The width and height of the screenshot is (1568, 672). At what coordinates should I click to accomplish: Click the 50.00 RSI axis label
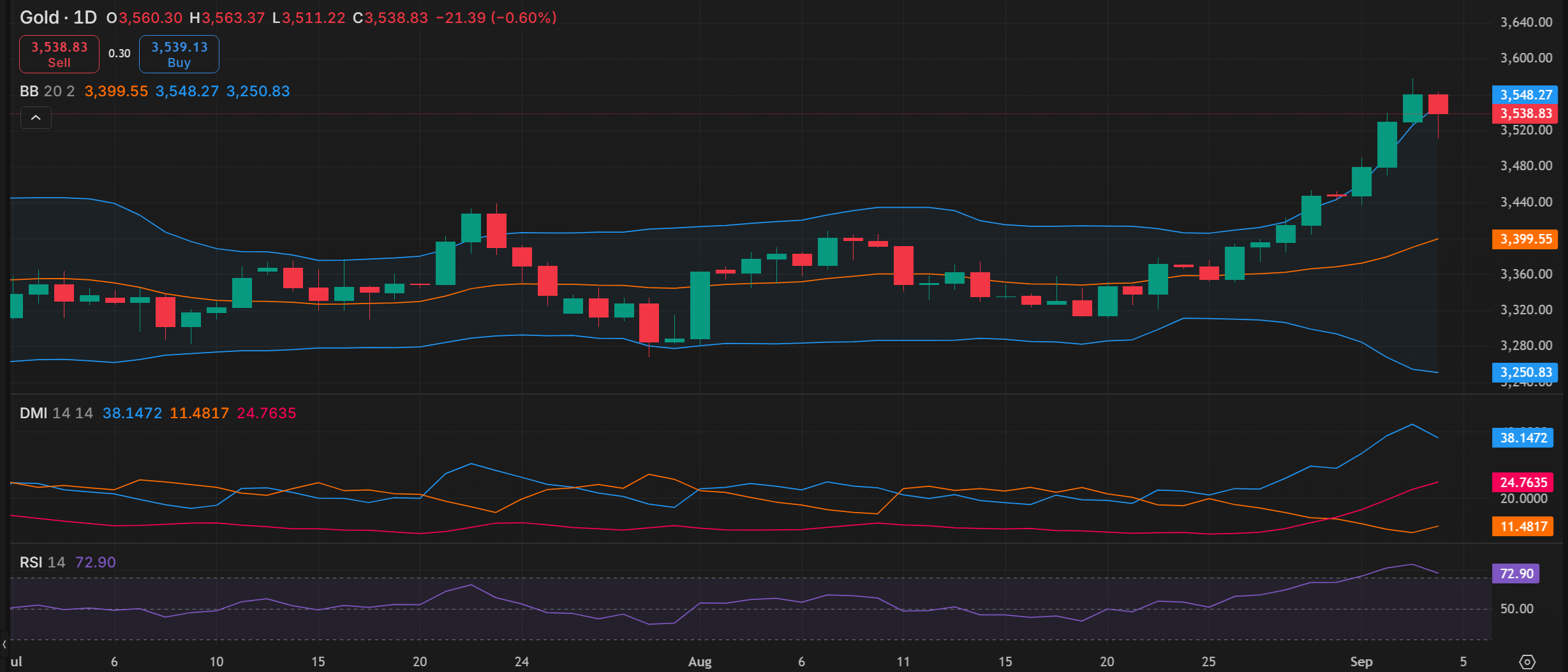click(1516, 609)
